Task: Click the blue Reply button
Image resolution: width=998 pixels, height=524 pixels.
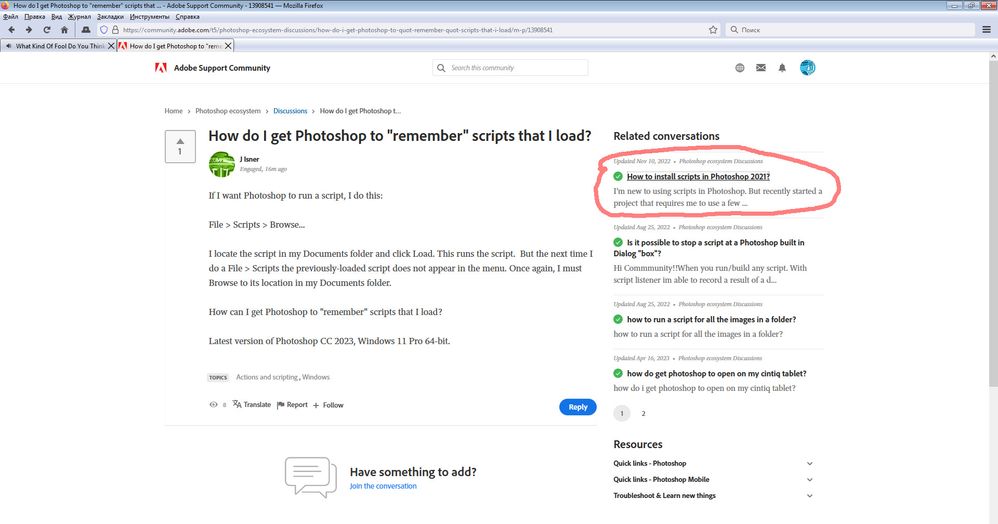Action: 577,407
